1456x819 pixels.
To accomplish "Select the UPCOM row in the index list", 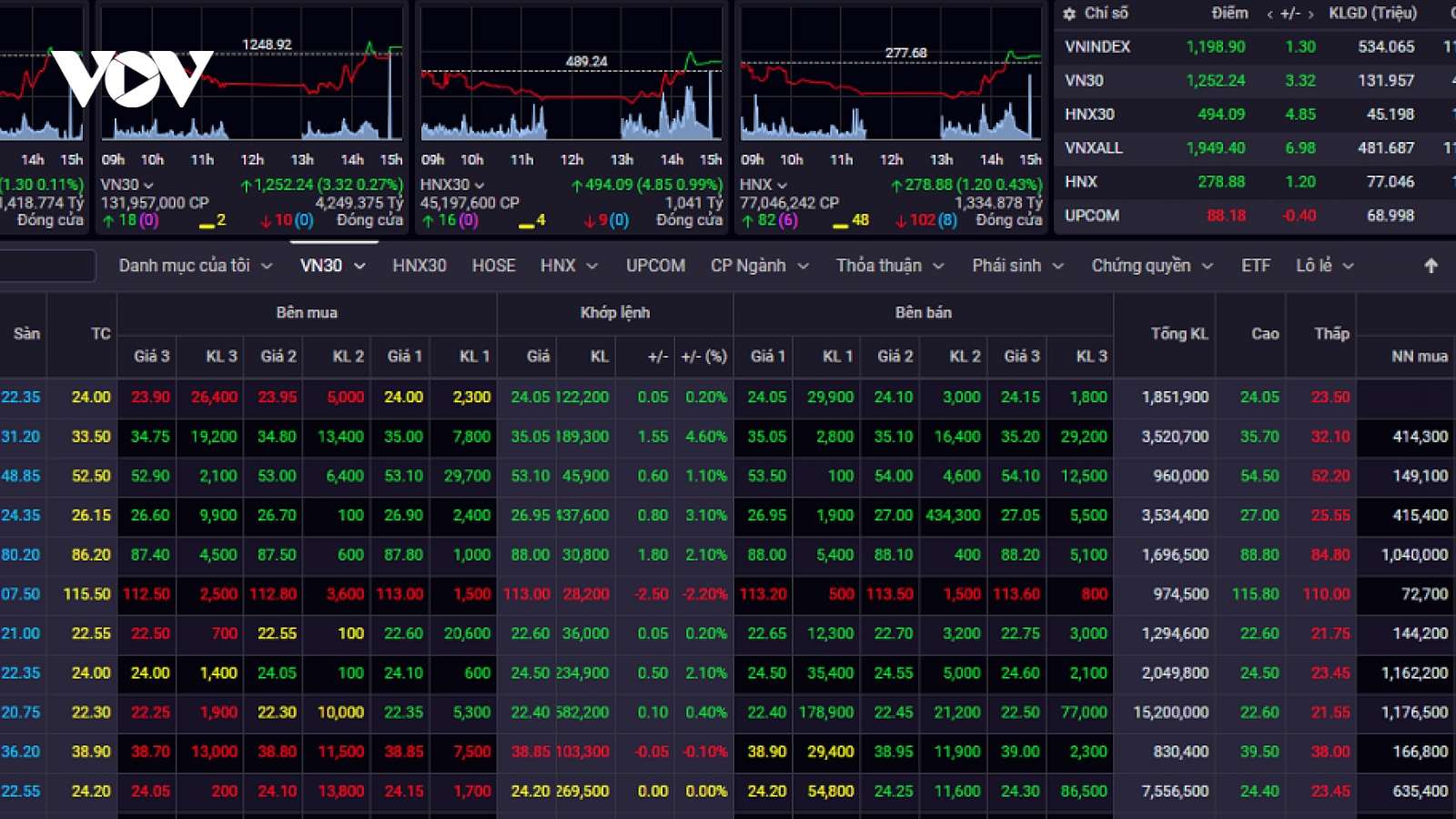I will pyautogui.click(x=1256, y=216).
